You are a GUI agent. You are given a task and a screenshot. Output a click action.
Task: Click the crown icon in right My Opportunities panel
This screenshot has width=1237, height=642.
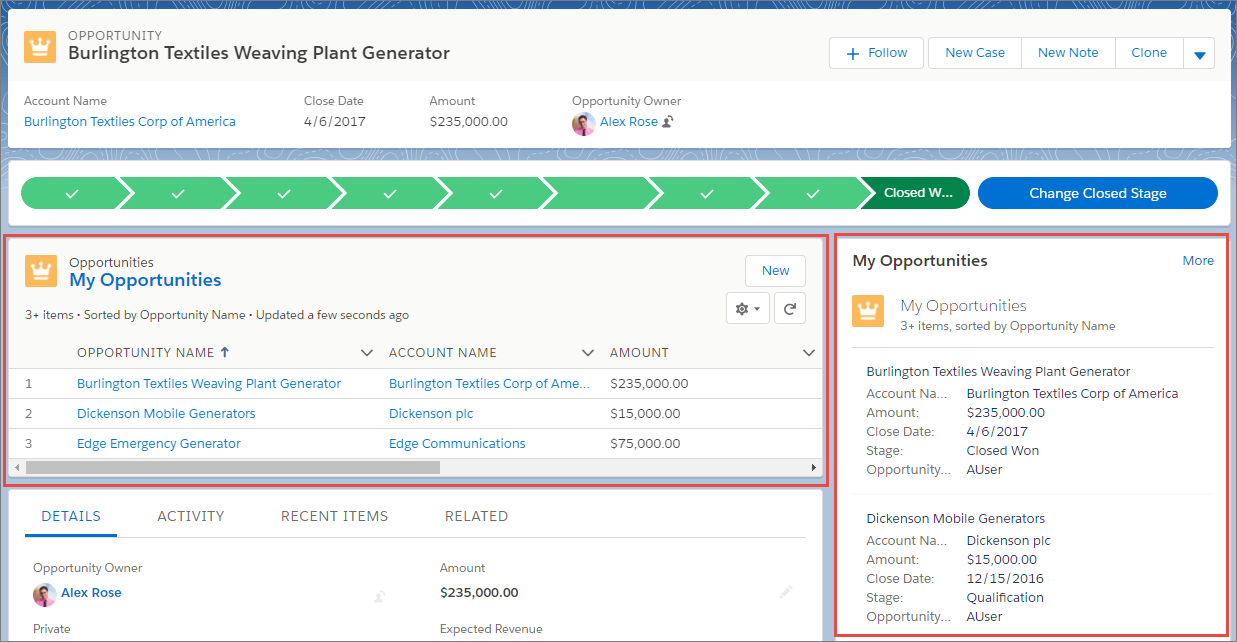click(x=868, y=311)
